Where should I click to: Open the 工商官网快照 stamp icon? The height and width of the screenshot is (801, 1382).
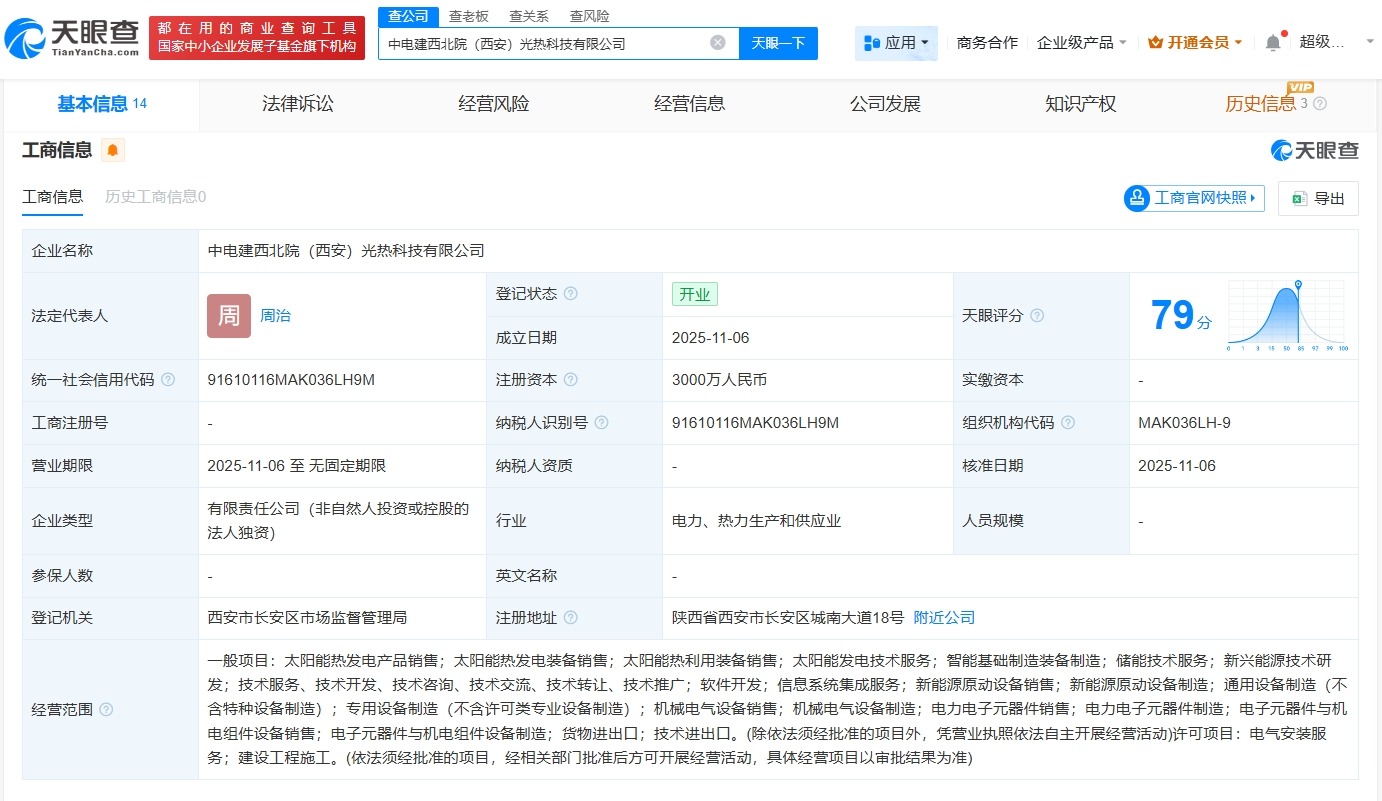coord(1137,198)
